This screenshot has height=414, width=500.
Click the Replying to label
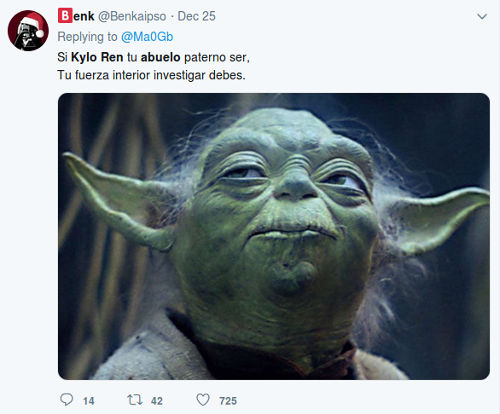(87, 37)
